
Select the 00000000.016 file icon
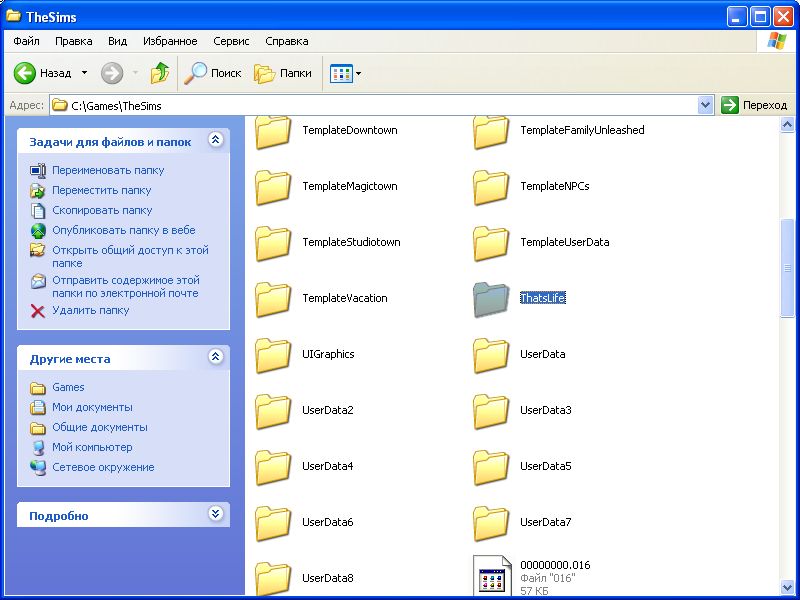[492, 576]
